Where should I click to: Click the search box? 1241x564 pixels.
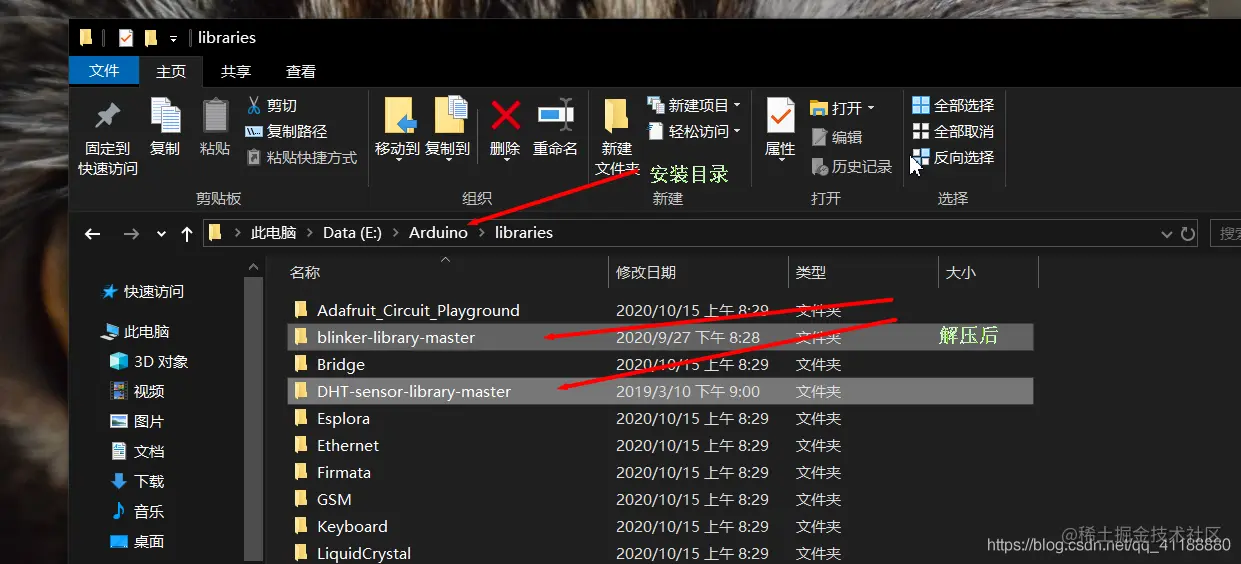coord(1225,233)
